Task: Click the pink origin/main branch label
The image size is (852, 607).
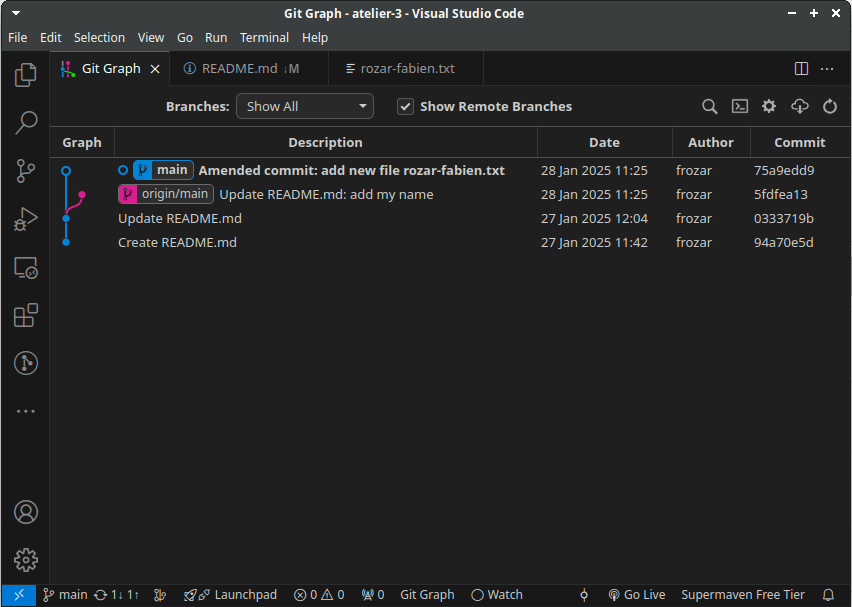Action: 166,194
